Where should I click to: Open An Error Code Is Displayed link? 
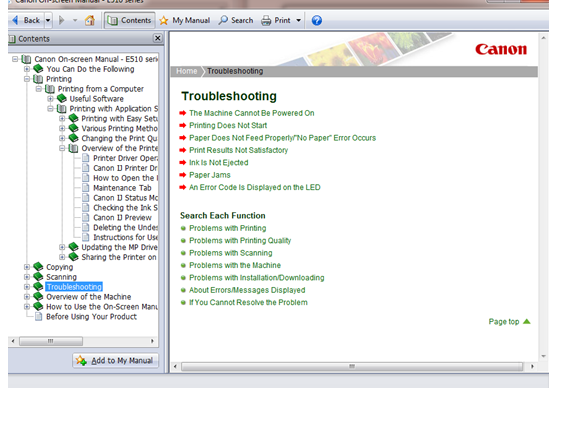255,188
